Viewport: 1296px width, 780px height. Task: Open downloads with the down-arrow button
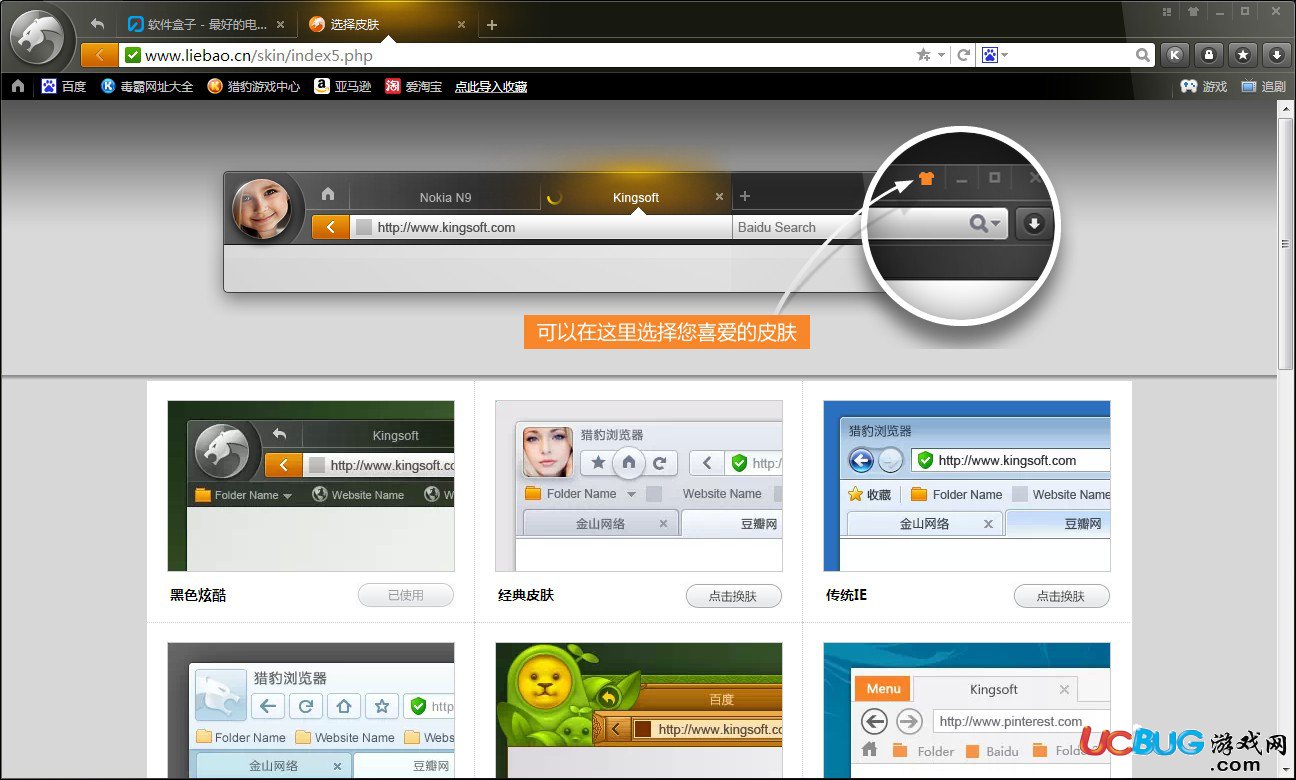[1275, 55]
